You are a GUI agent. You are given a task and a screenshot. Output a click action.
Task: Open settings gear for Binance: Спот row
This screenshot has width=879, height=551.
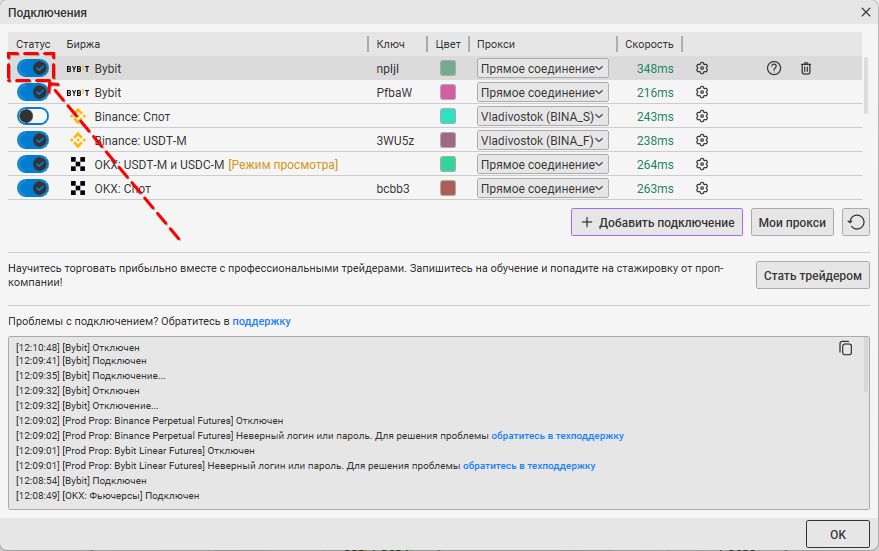702,116
